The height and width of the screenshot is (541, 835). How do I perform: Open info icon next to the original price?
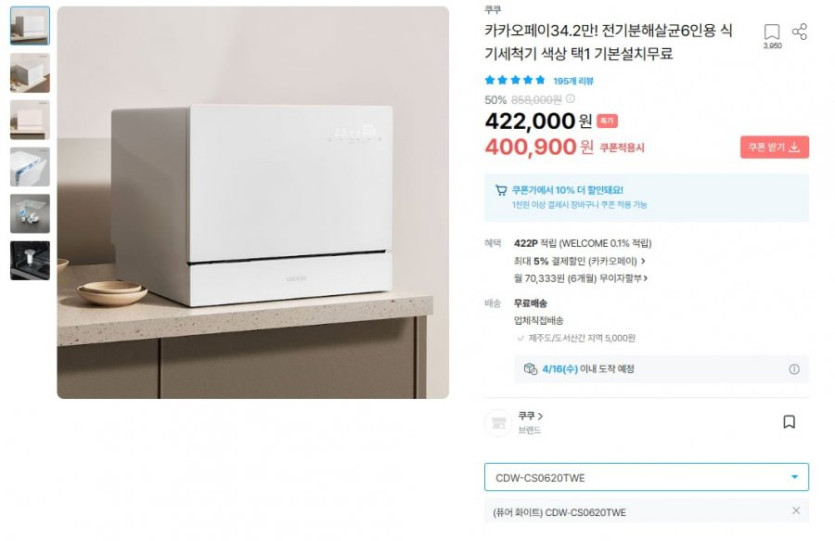pyautogui.click(x=570, y=99)
